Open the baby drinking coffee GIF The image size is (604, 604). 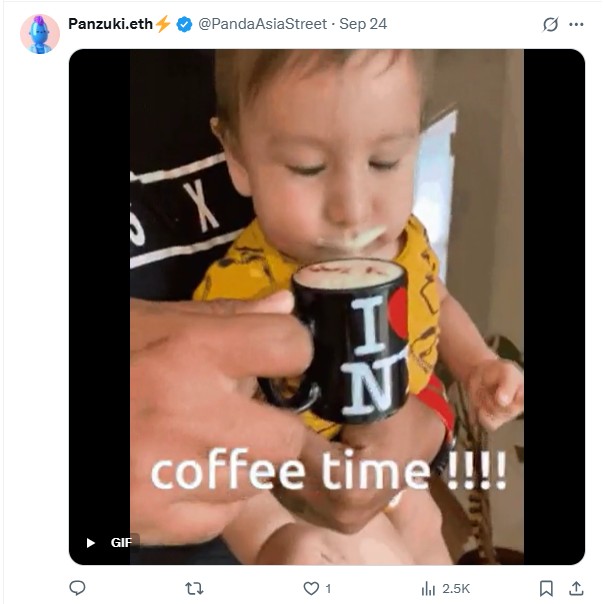pos(326,250)
